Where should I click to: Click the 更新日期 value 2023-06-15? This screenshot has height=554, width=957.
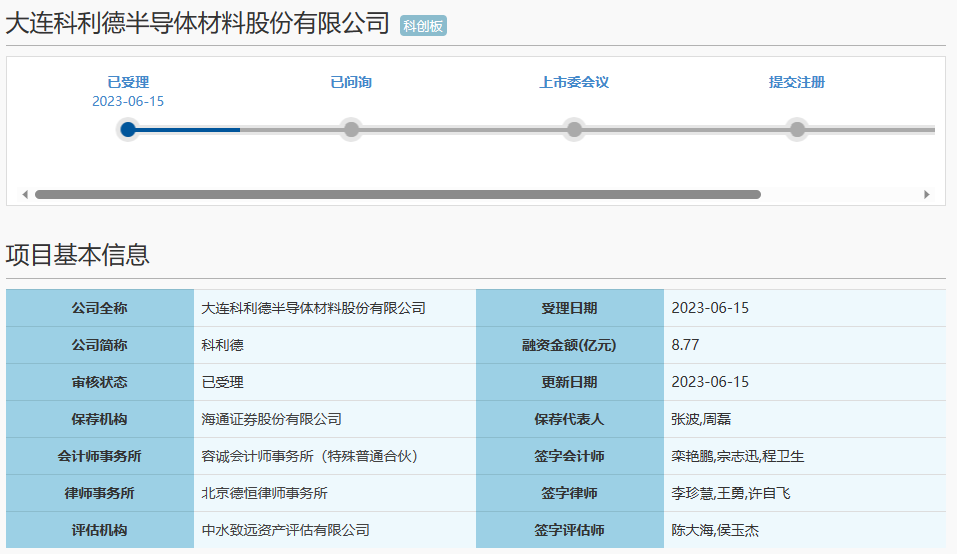tap(710, 383)
